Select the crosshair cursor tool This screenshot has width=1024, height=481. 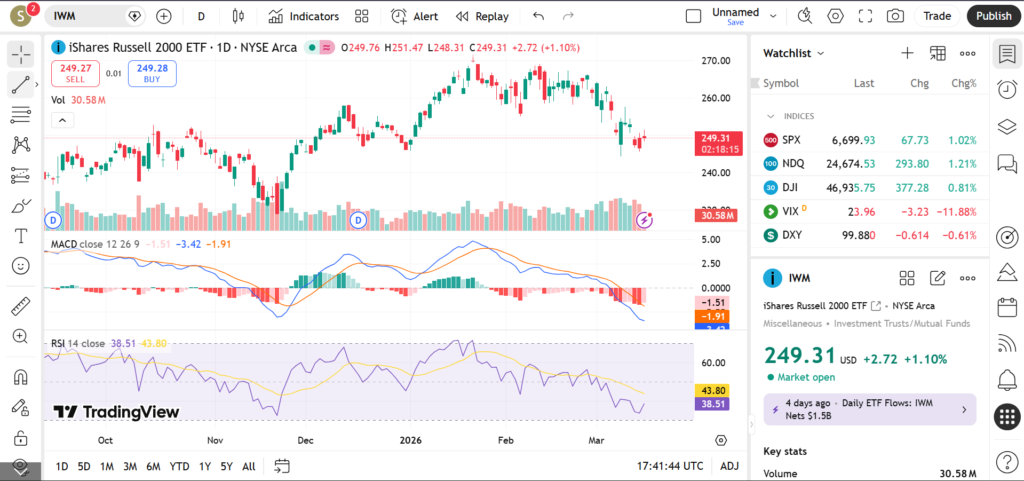coord(20,54)
